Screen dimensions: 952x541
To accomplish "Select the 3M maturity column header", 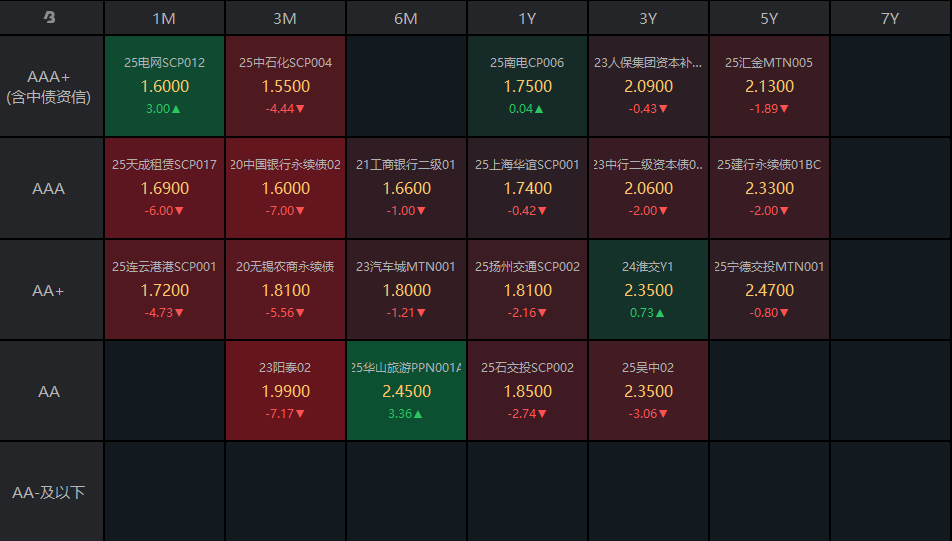I will [285, 18].
